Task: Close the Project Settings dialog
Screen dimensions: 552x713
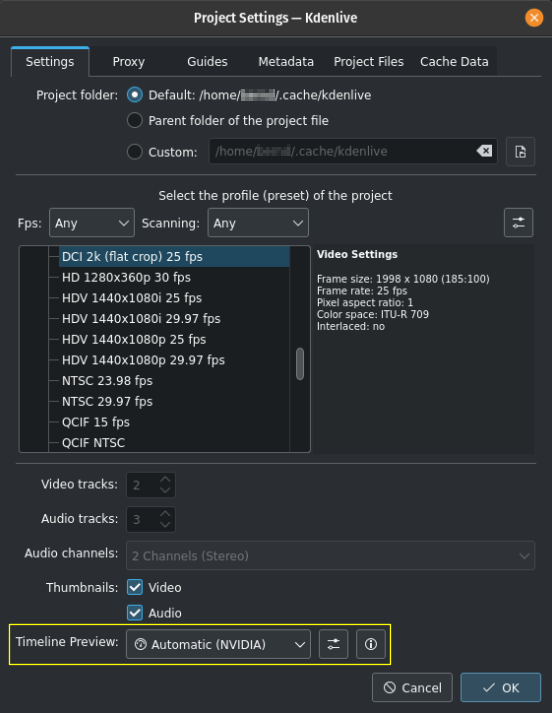Action: (534, 18)
